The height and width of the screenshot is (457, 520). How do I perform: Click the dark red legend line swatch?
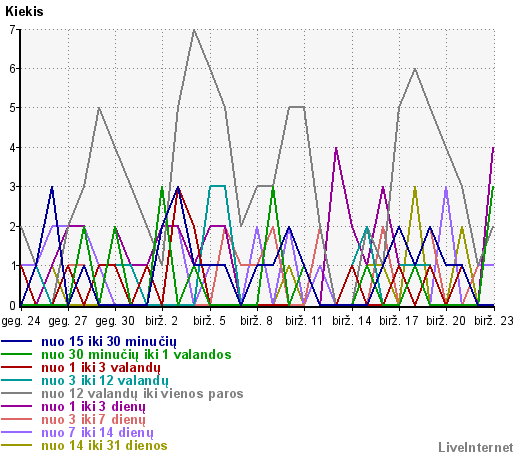click(x=17, y=367)
